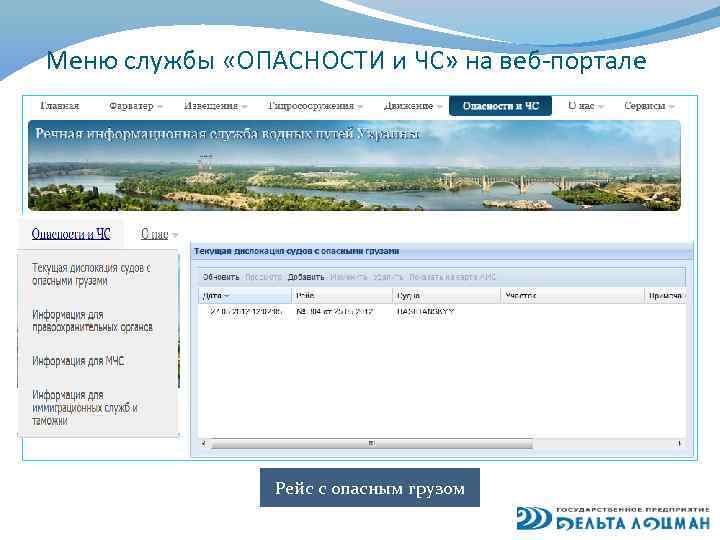Open Информация для правоохранительных органов
The width and height of the screenshot is (720, 540).
92,321
